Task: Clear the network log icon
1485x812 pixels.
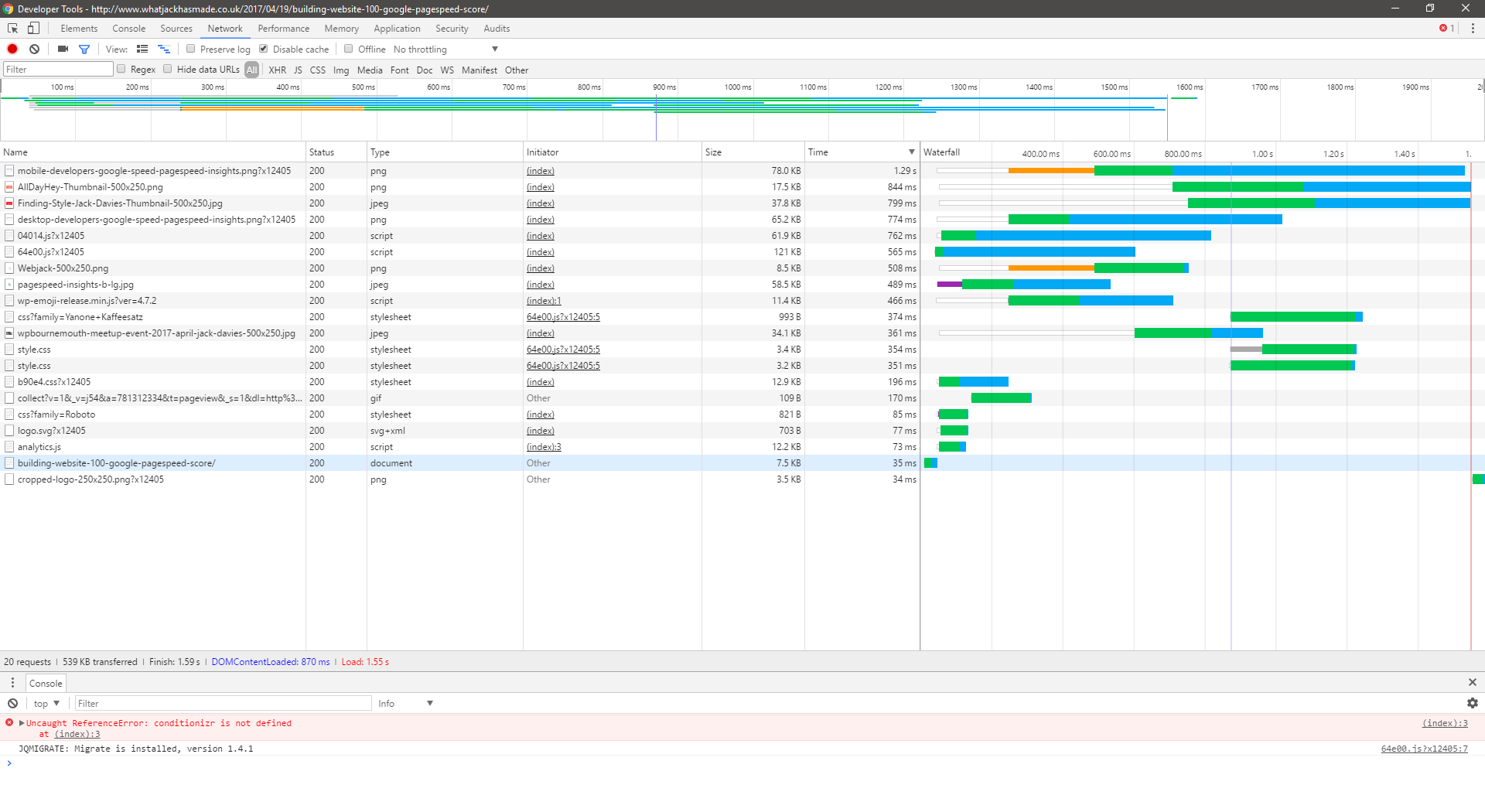Action: 34,49
